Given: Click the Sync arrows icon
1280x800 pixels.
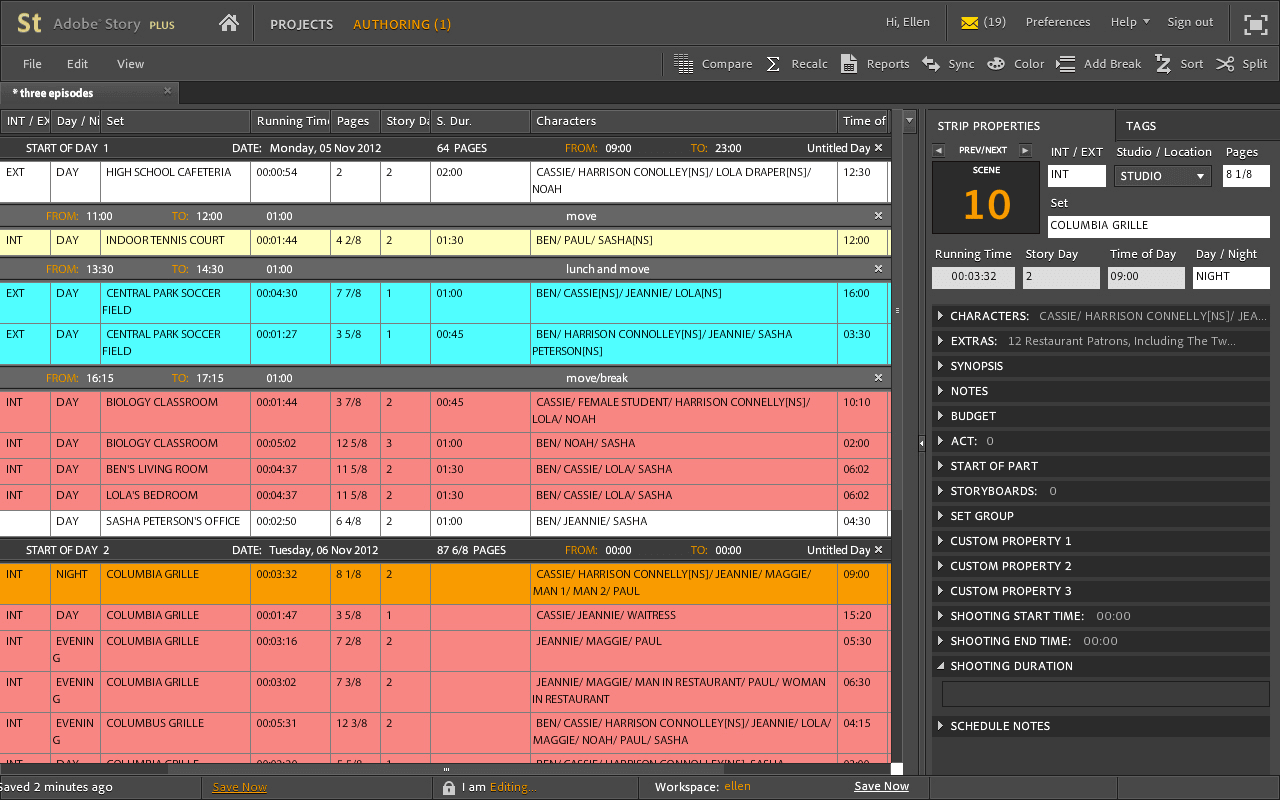Looking at the screenshot, I should coord(931,64).
